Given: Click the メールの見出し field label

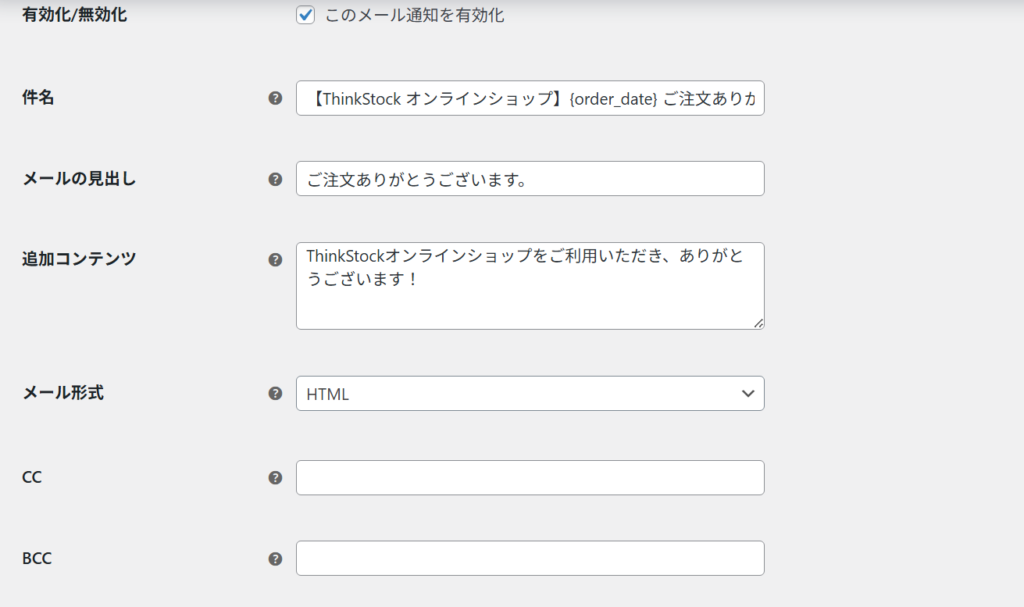Looking at the screenshot, I should [79, 179].
